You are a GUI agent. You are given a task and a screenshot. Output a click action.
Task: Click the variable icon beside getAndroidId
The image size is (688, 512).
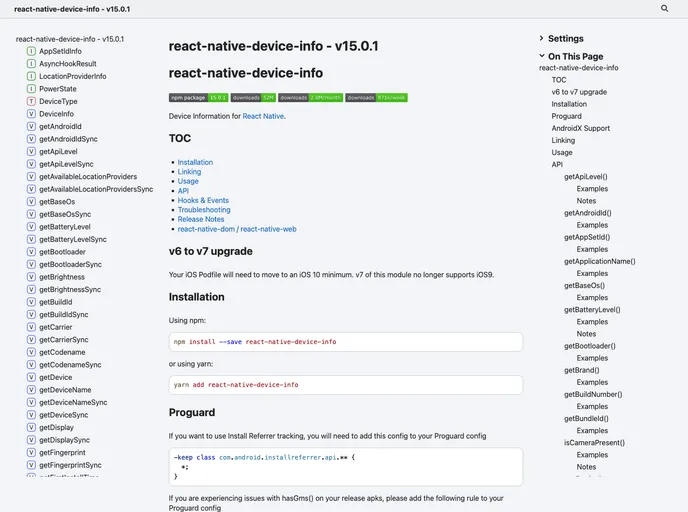pyautogui.click(x=31, y=127)
